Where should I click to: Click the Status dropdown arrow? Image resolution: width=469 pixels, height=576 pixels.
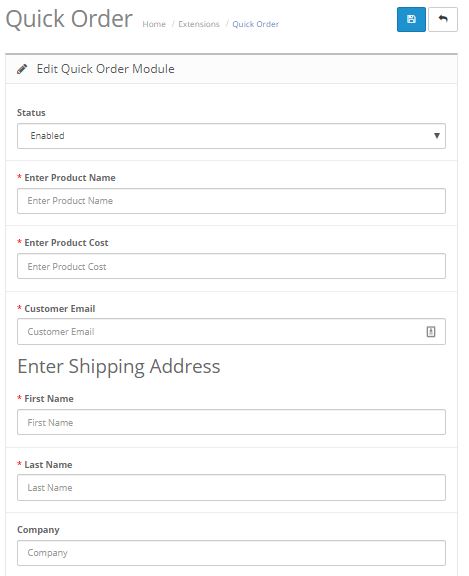coord(437,136)
